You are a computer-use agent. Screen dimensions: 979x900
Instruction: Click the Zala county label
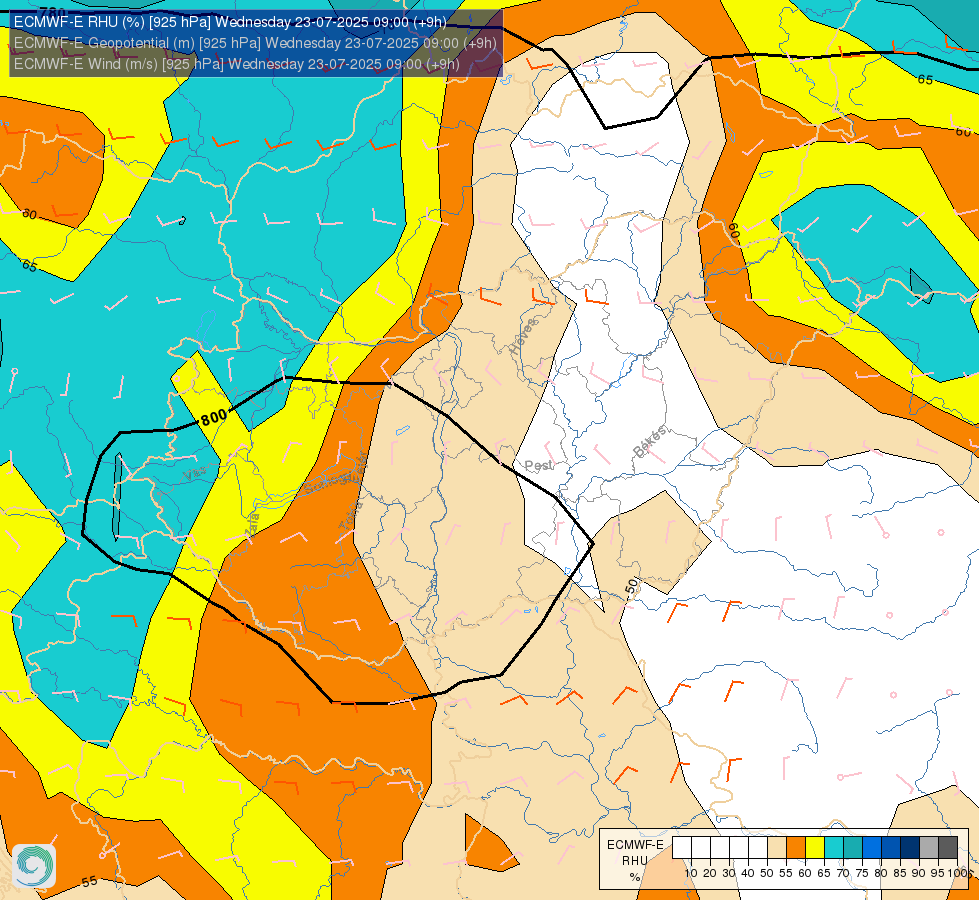(x=252, y=525)
